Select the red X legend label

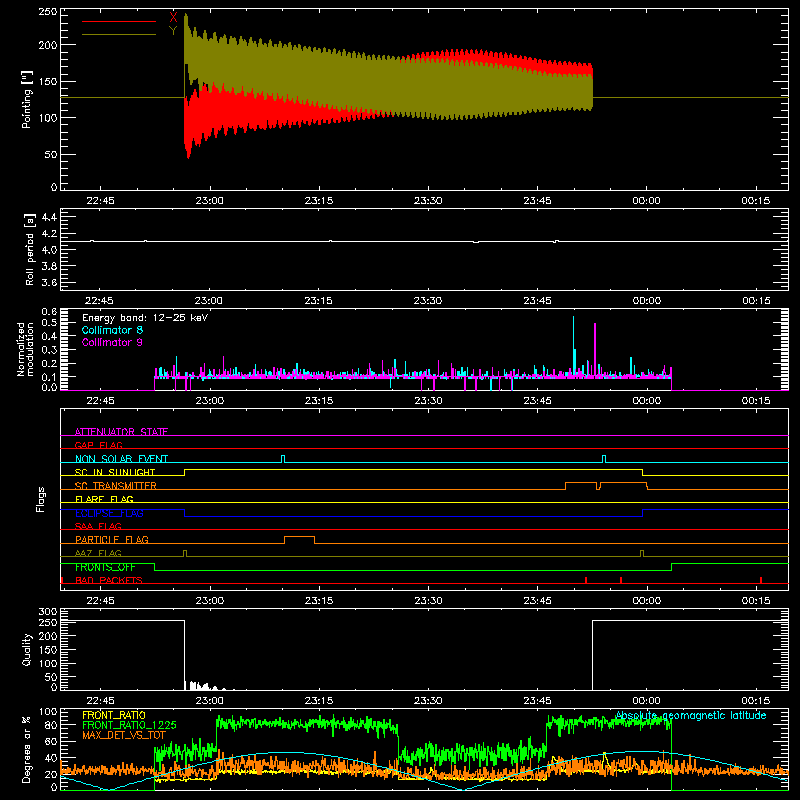(x=173, y=18)
